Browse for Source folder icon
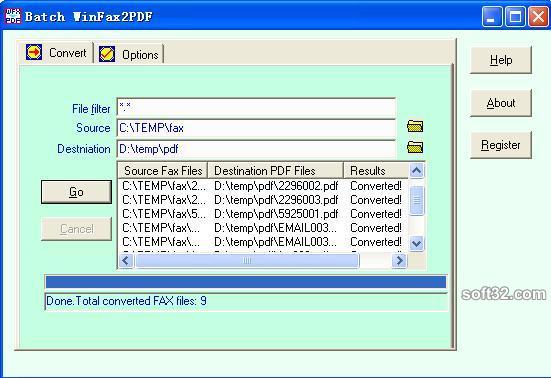This screenshot has width=551, height=378. tap(415, 126)
